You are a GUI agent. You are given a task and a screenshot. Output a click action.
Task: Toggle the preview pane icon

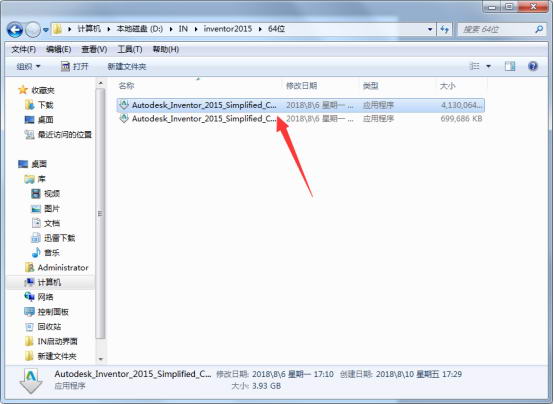pos(509,66)
